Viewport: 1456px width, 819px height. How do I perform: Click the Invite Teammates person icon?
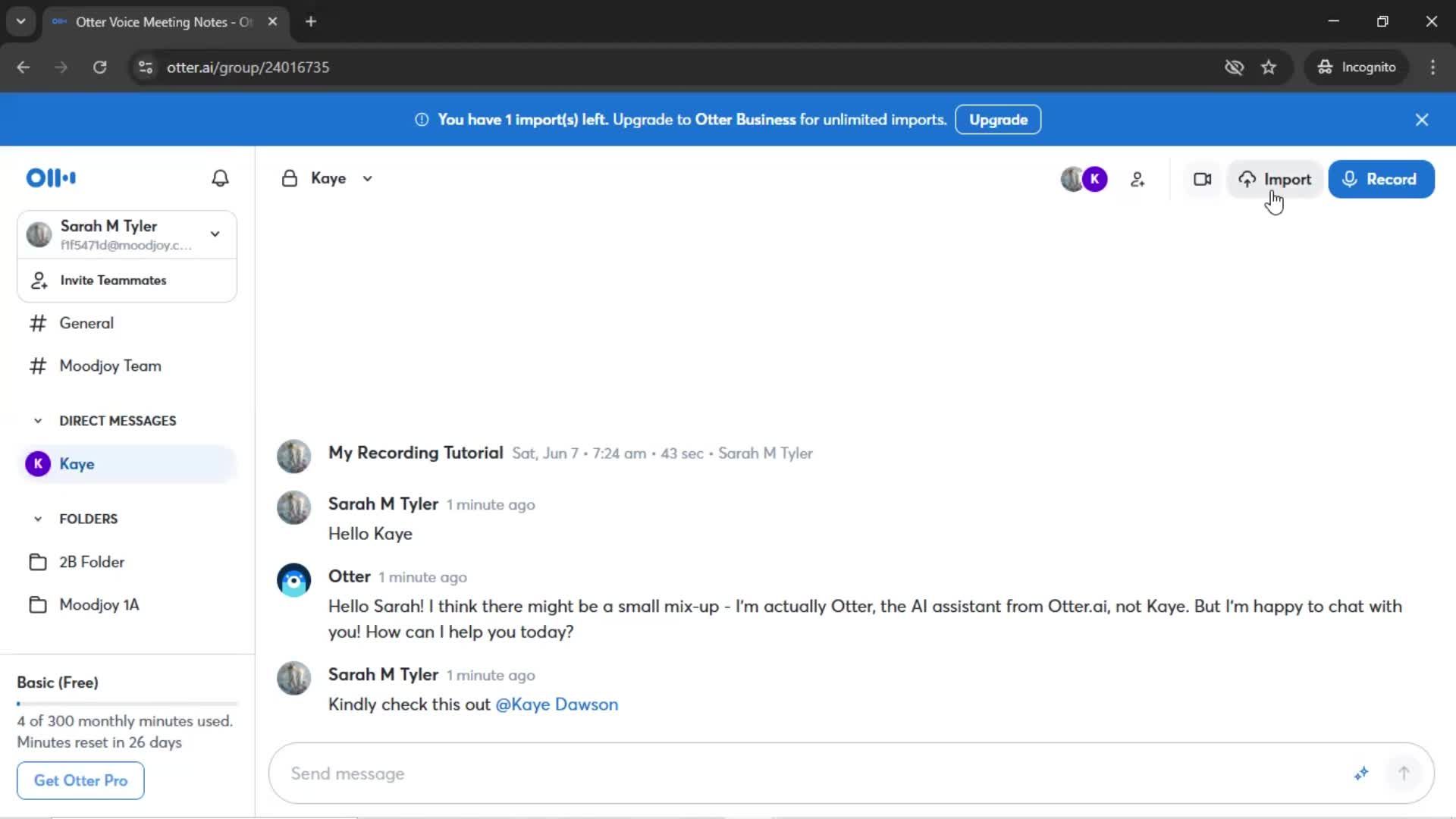point(39,281)
